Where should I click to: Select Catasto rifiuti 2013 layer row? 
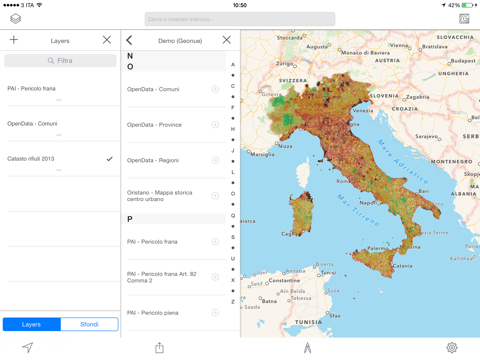(x=60, y=159)
